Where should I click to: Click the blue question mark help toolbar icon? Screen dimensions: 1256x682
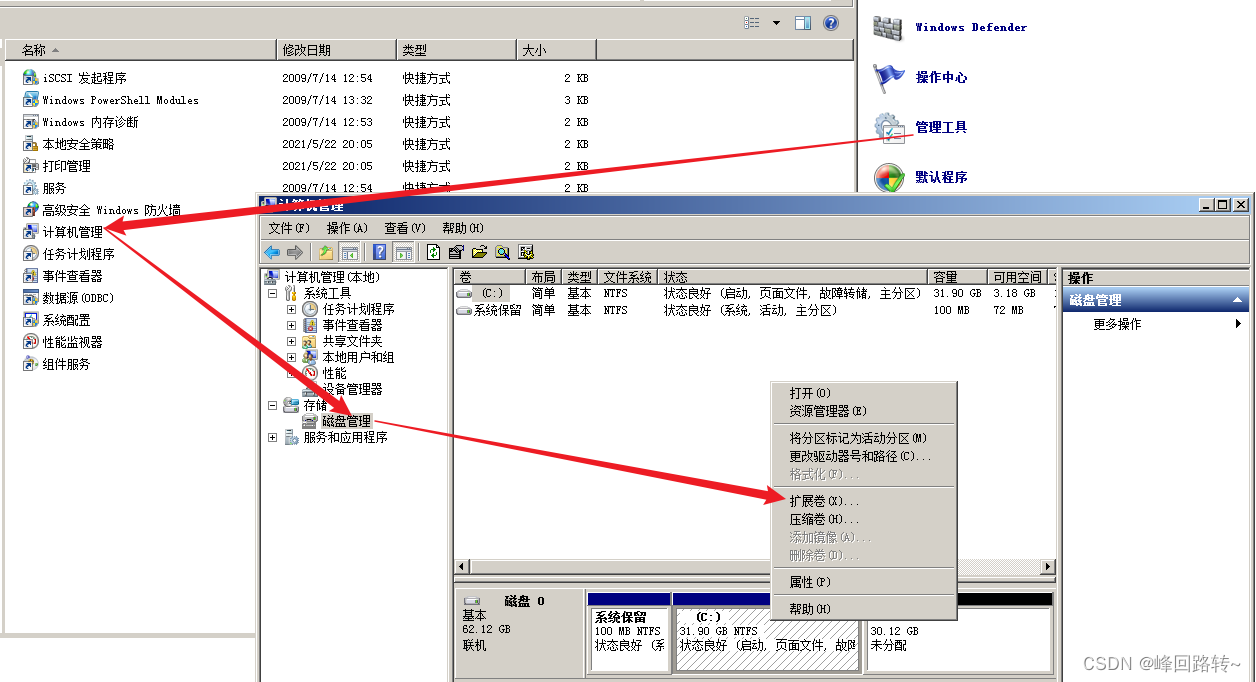click(x=380, y=252)
